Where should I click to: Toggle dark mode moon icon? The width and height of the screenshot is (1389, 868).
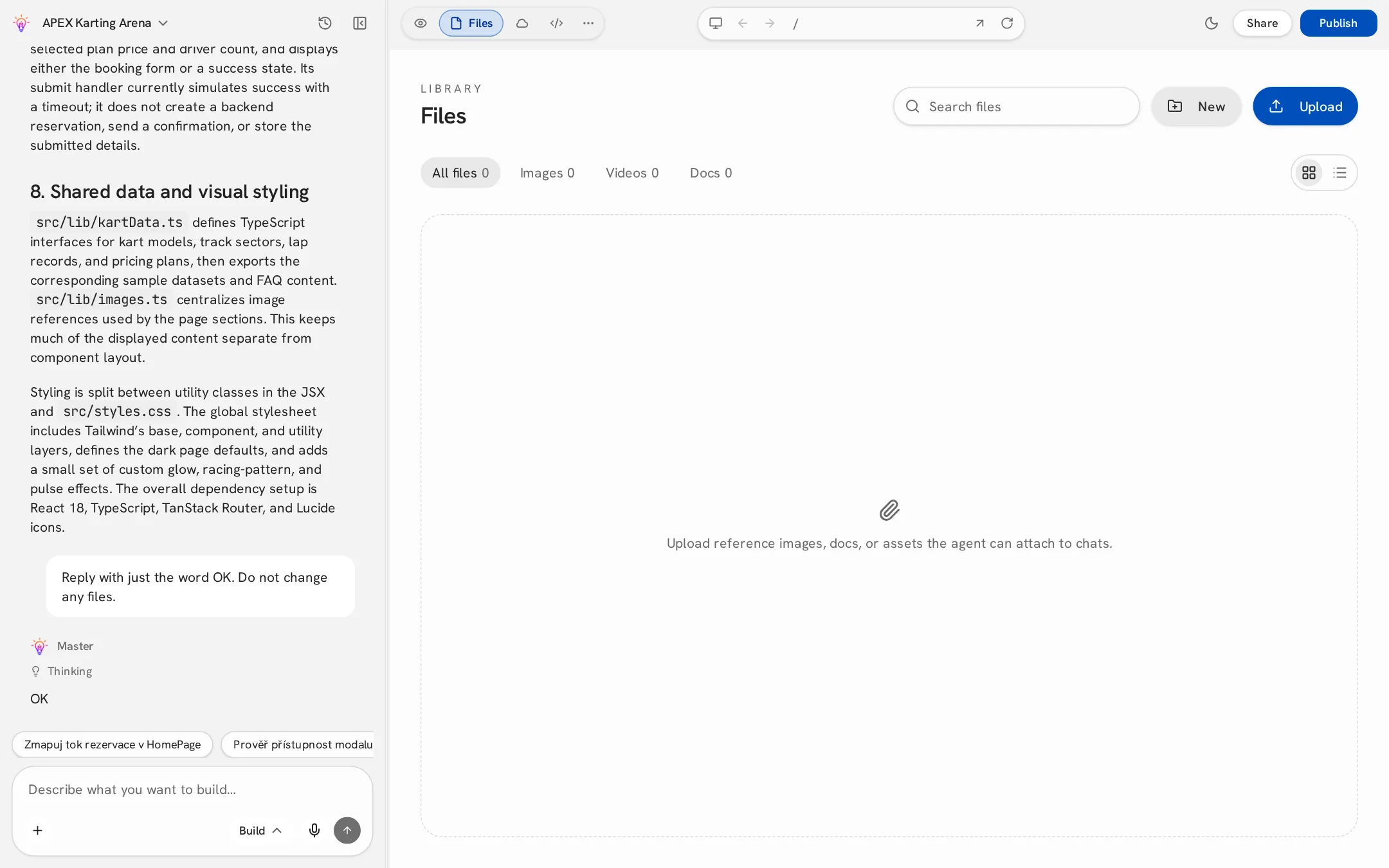(1212, 23)
